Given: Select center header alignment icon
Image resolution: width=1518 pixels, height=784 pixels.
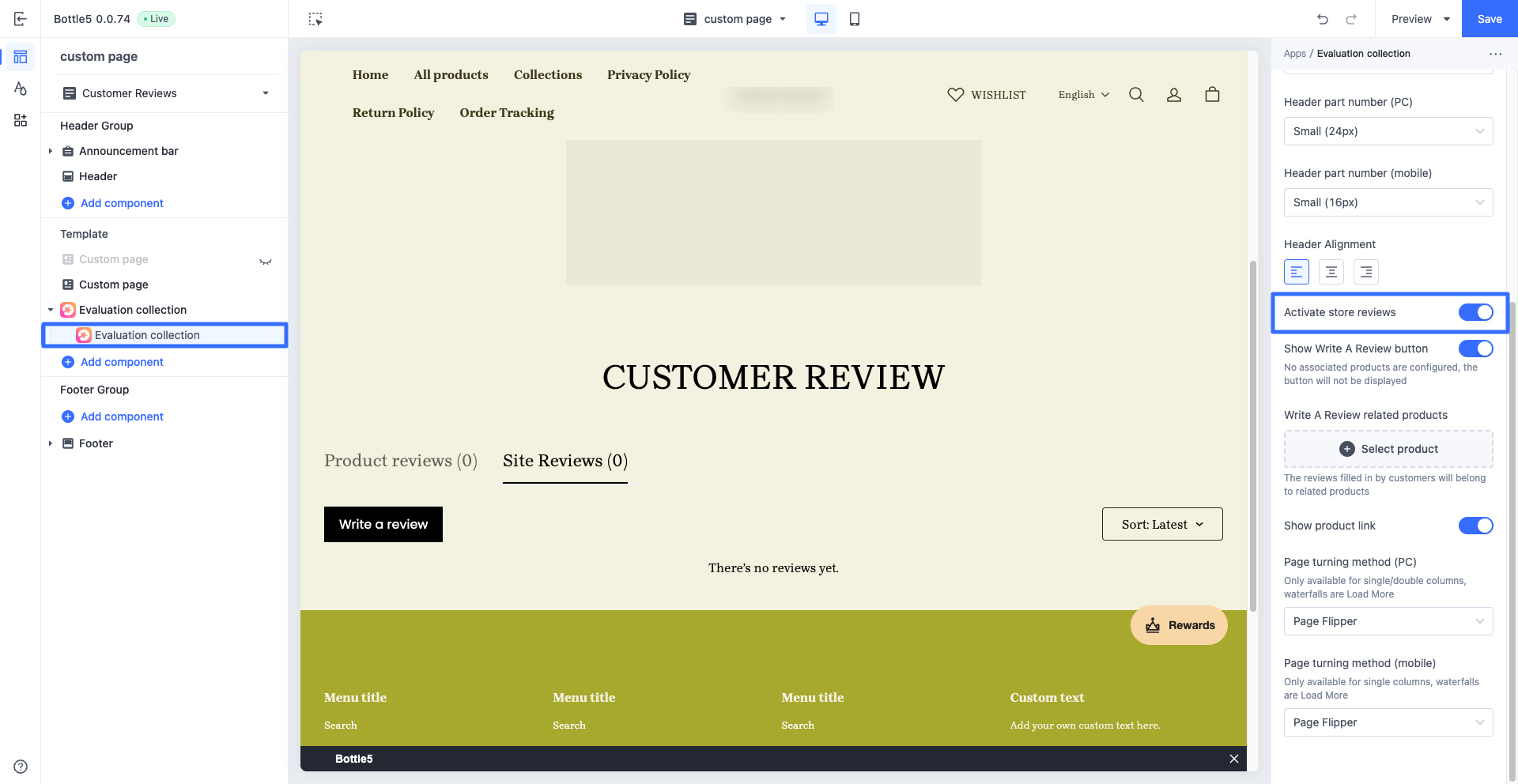Looking at the screenshot, I should 1331,272.
